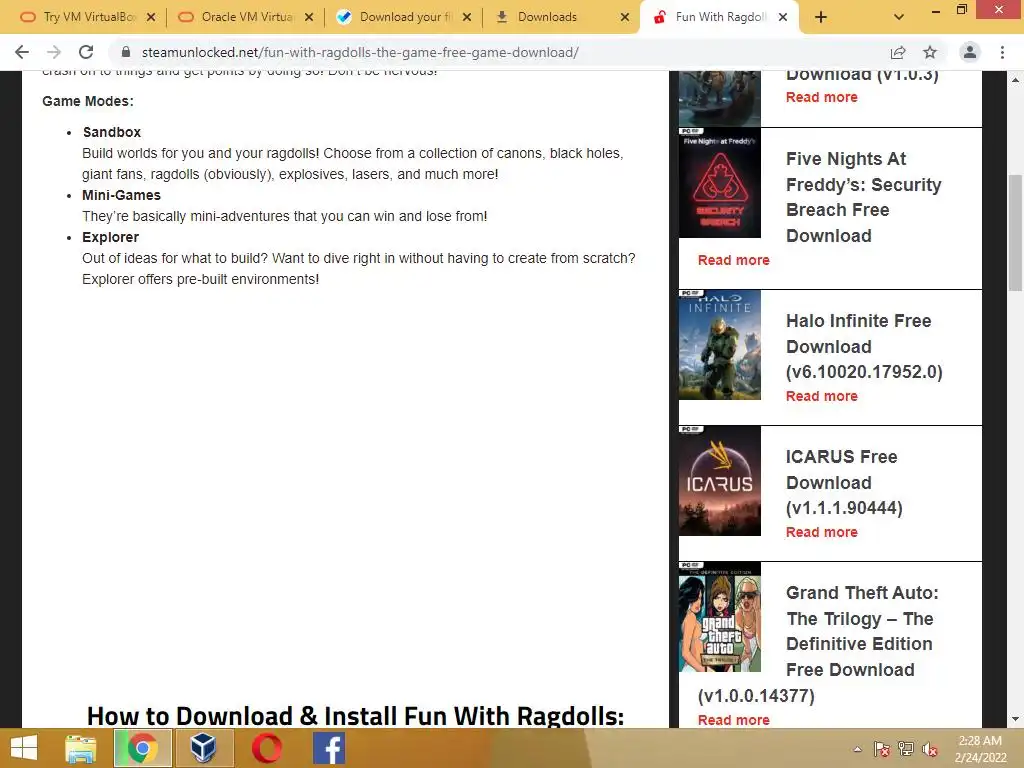
Task: Click the lock icon in address bar
Action: point(126,52)
